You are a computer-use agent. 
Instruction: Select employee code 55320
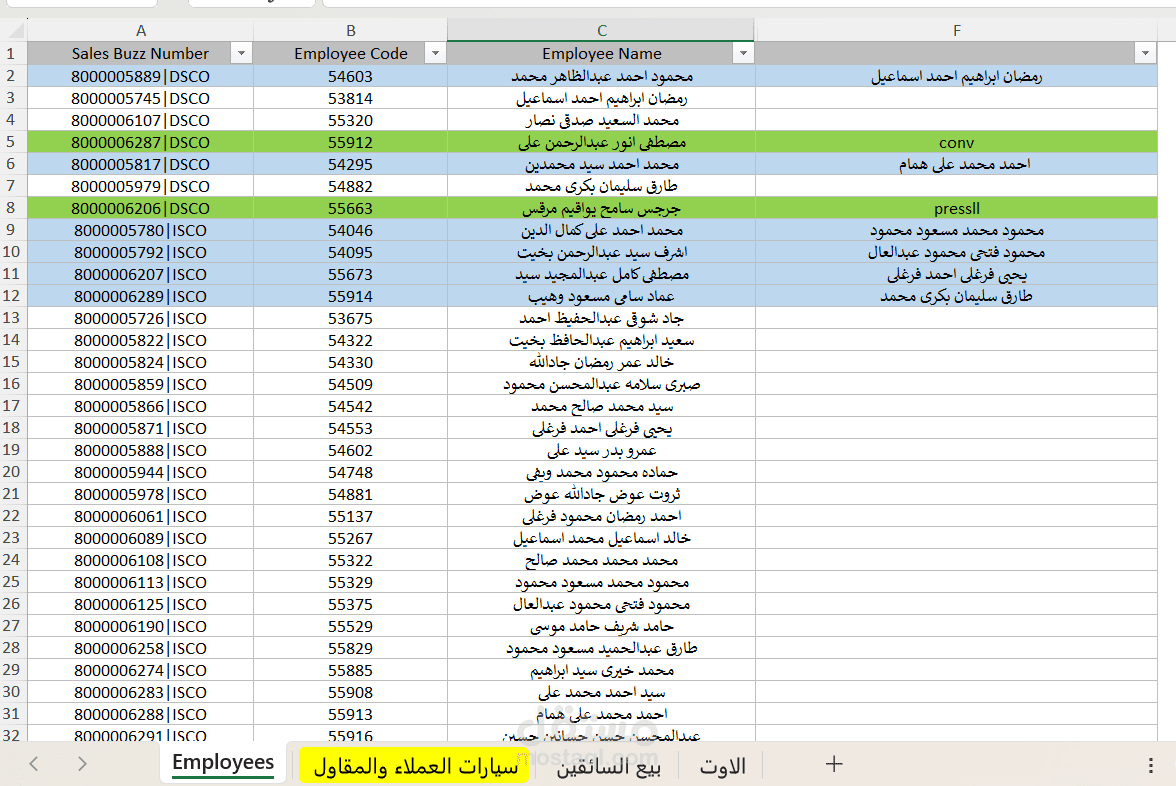click(350, 120)
